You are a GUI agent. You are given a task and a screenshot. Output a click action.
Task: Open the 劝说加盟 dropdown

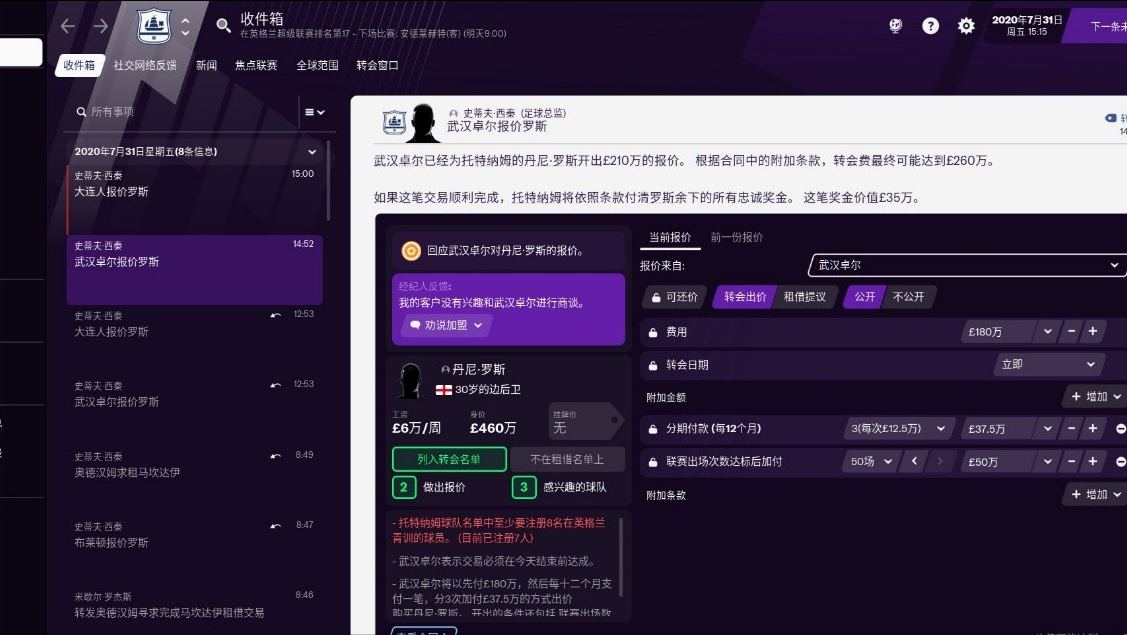(446, 325)
